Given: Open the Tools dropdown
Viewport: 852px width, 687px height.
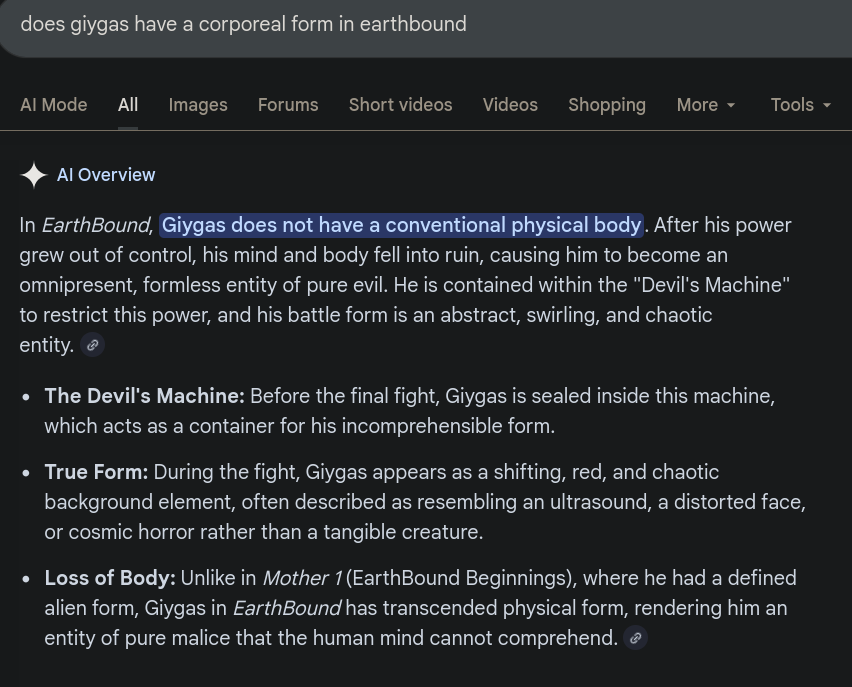Looking at the screenshot, I should pos(800,105).
